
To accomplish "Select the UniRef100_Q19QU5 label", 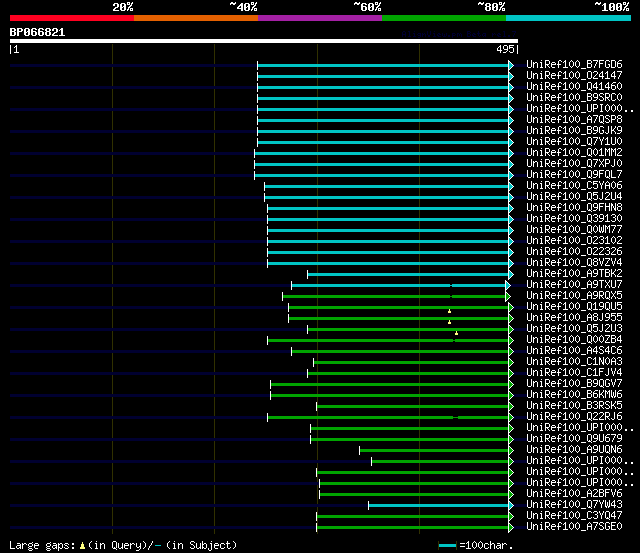I will (x=574, y=307).
